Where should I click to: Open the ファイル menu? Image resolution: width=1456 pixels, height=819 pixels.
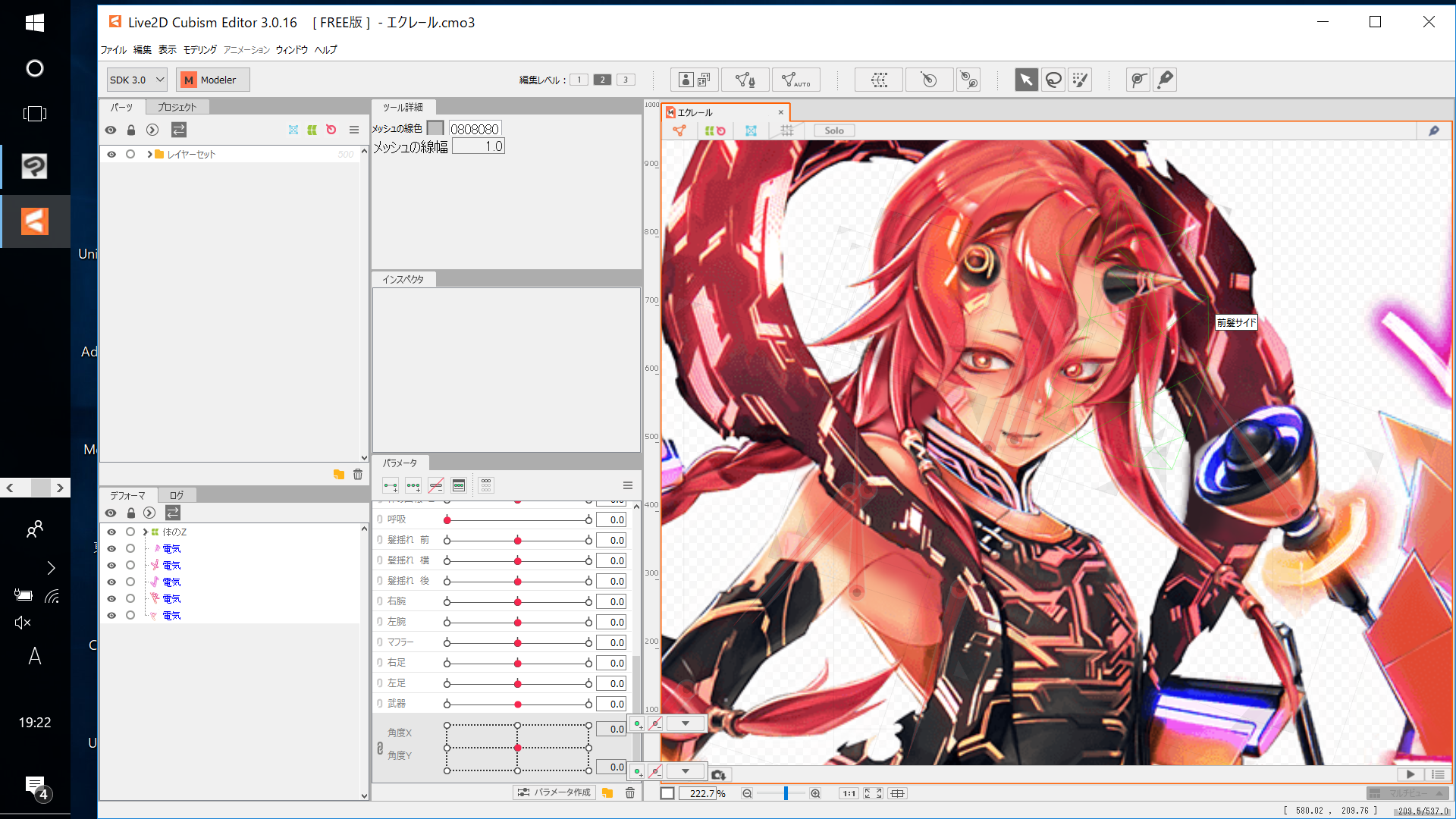(114, 50)
